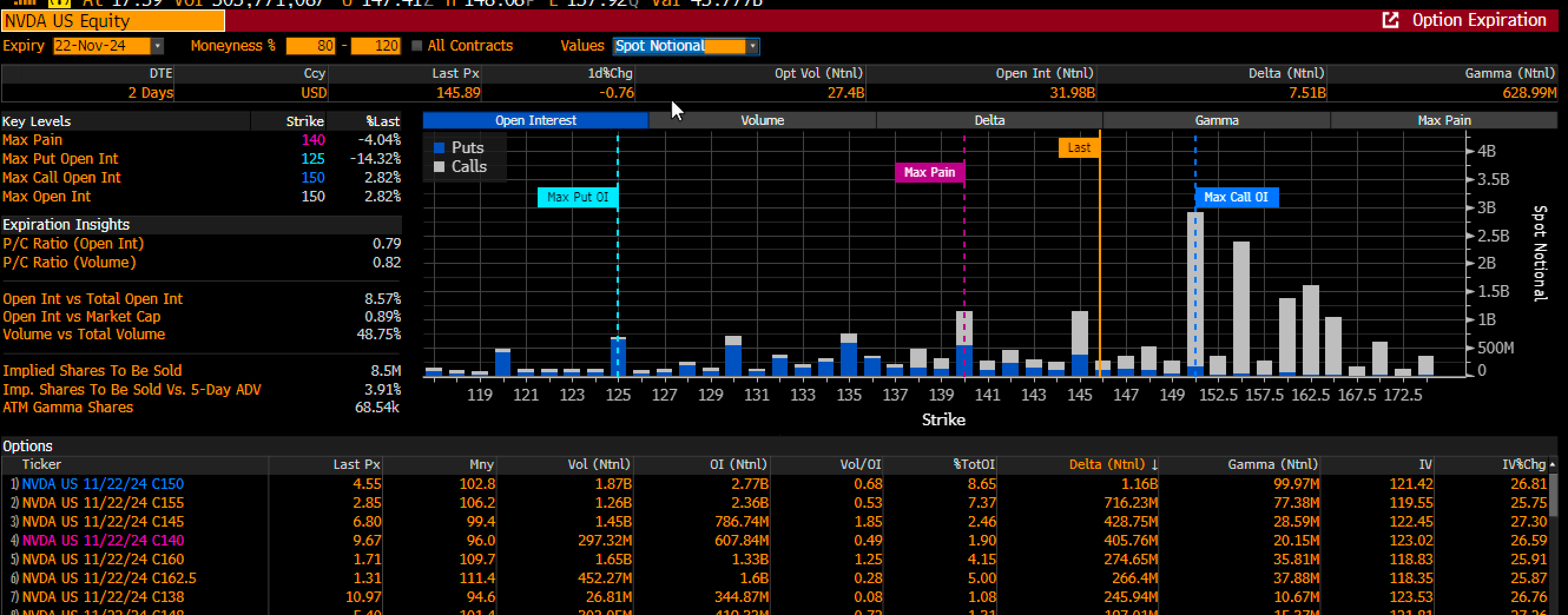Click the blue Puts legend swatch
Screen dimensions: 1568x615
[x=439, y=148]
